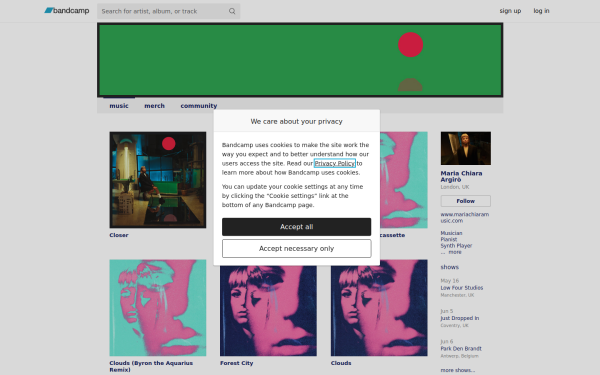Open the Closer album cover
This screenshot has height=375, width=600.
158,180
